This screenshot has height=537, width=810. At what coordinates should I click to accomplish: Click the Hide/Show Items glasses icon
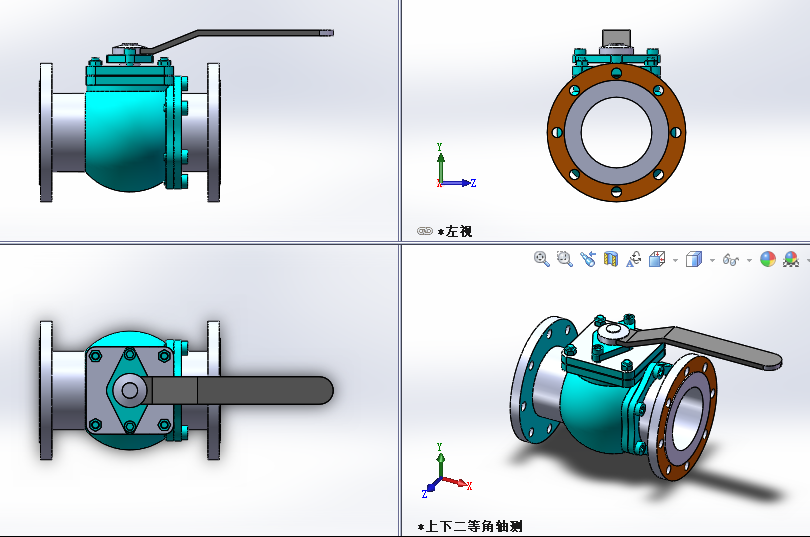click(x=730, y=259)
